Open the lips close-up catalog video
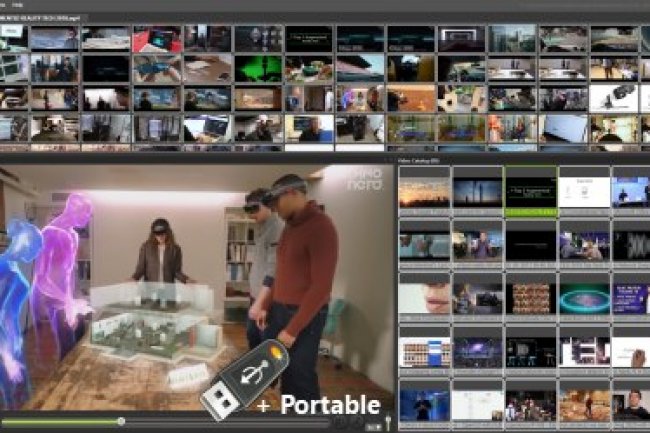The image size is (650, 433). 424,296
